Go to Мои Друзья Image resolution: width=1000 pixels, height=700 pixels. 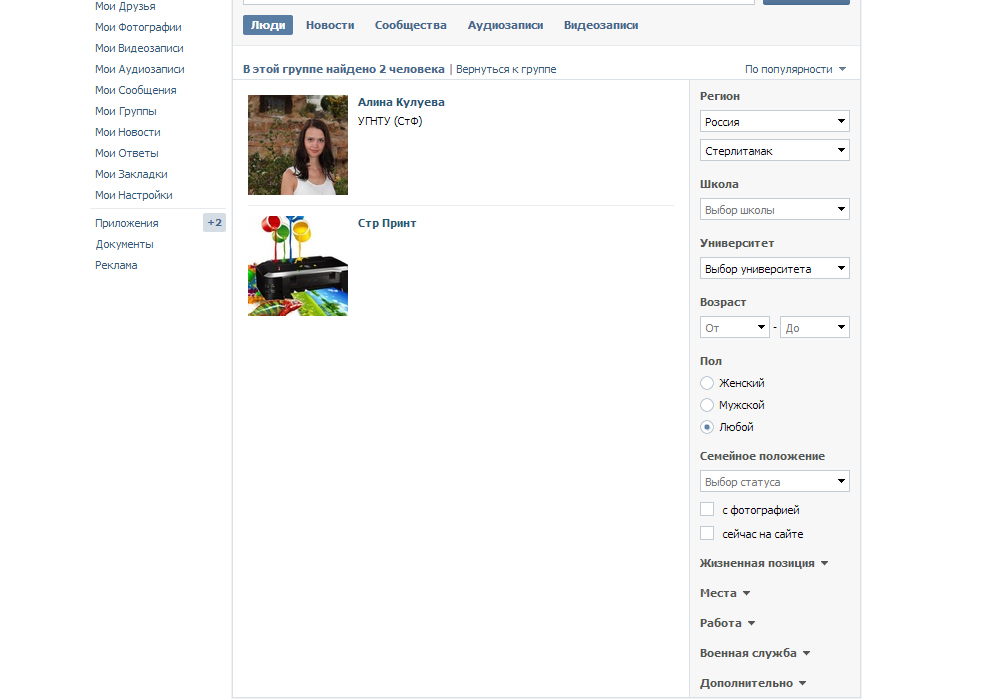(x=125, y=6)
